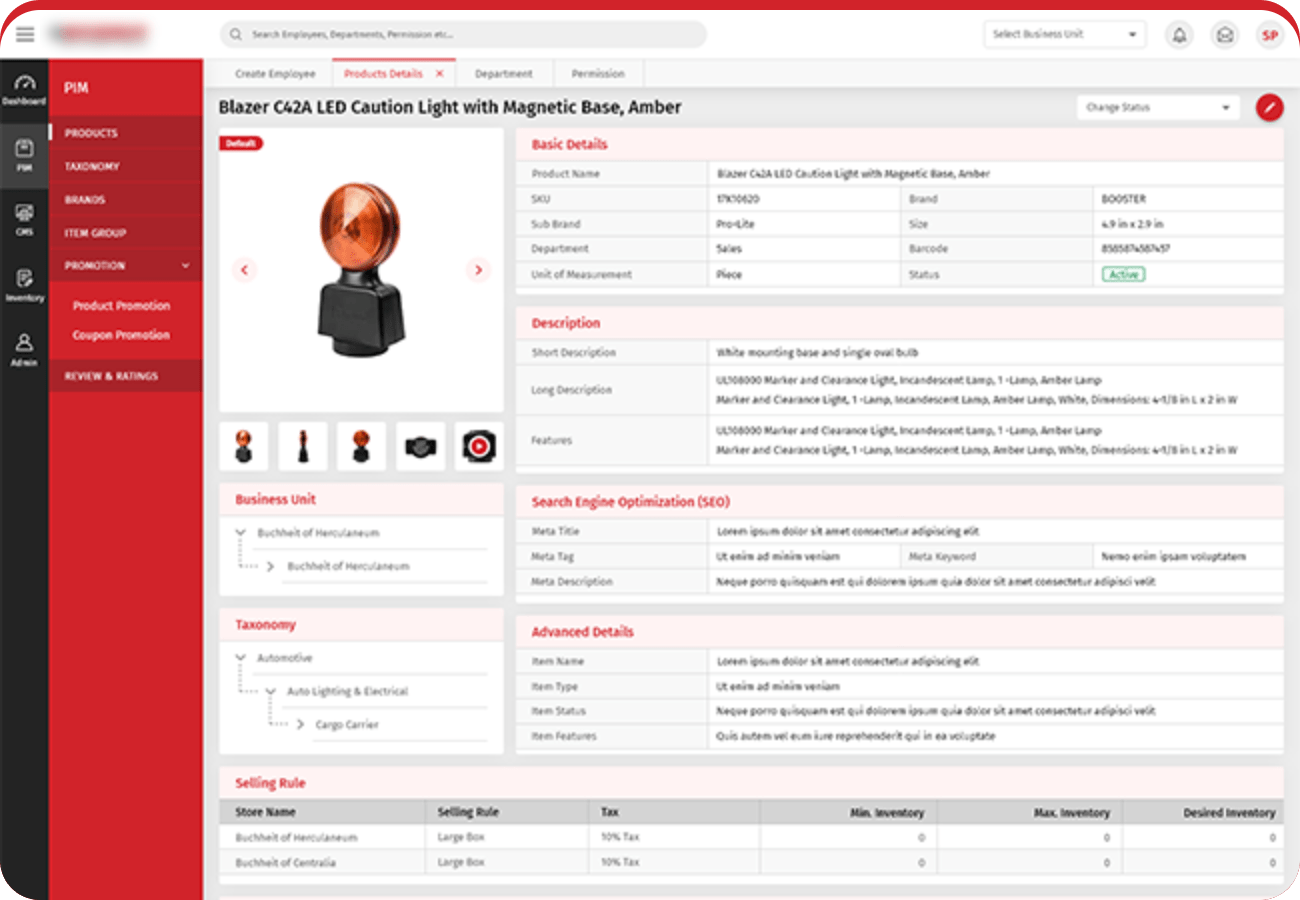Open the Dashboard sidebar icon
This screenshot has height=900, width=1300.
24,89
